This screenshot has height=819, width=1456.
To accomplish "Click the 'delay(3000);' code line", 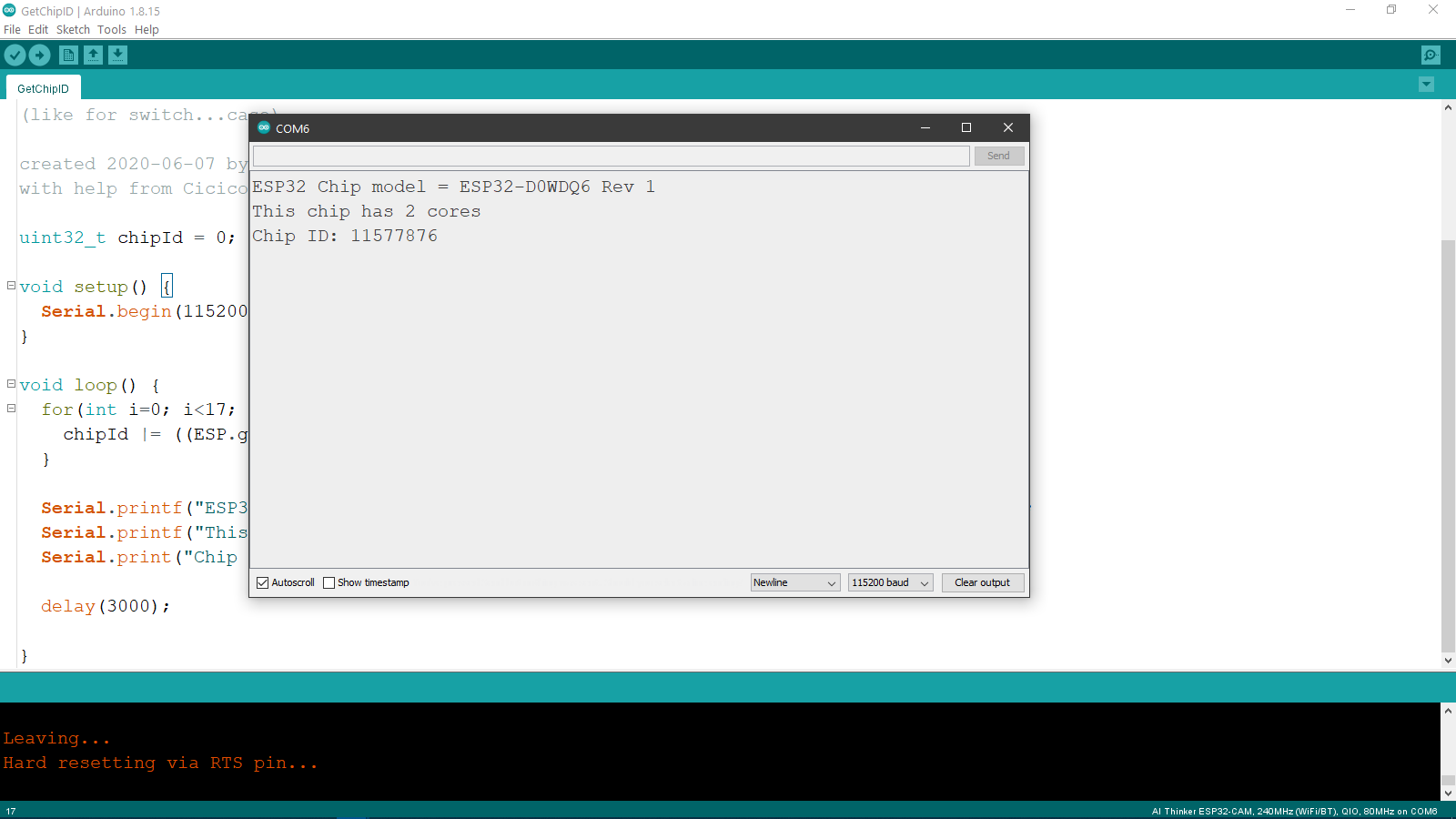I will (106, 606).
